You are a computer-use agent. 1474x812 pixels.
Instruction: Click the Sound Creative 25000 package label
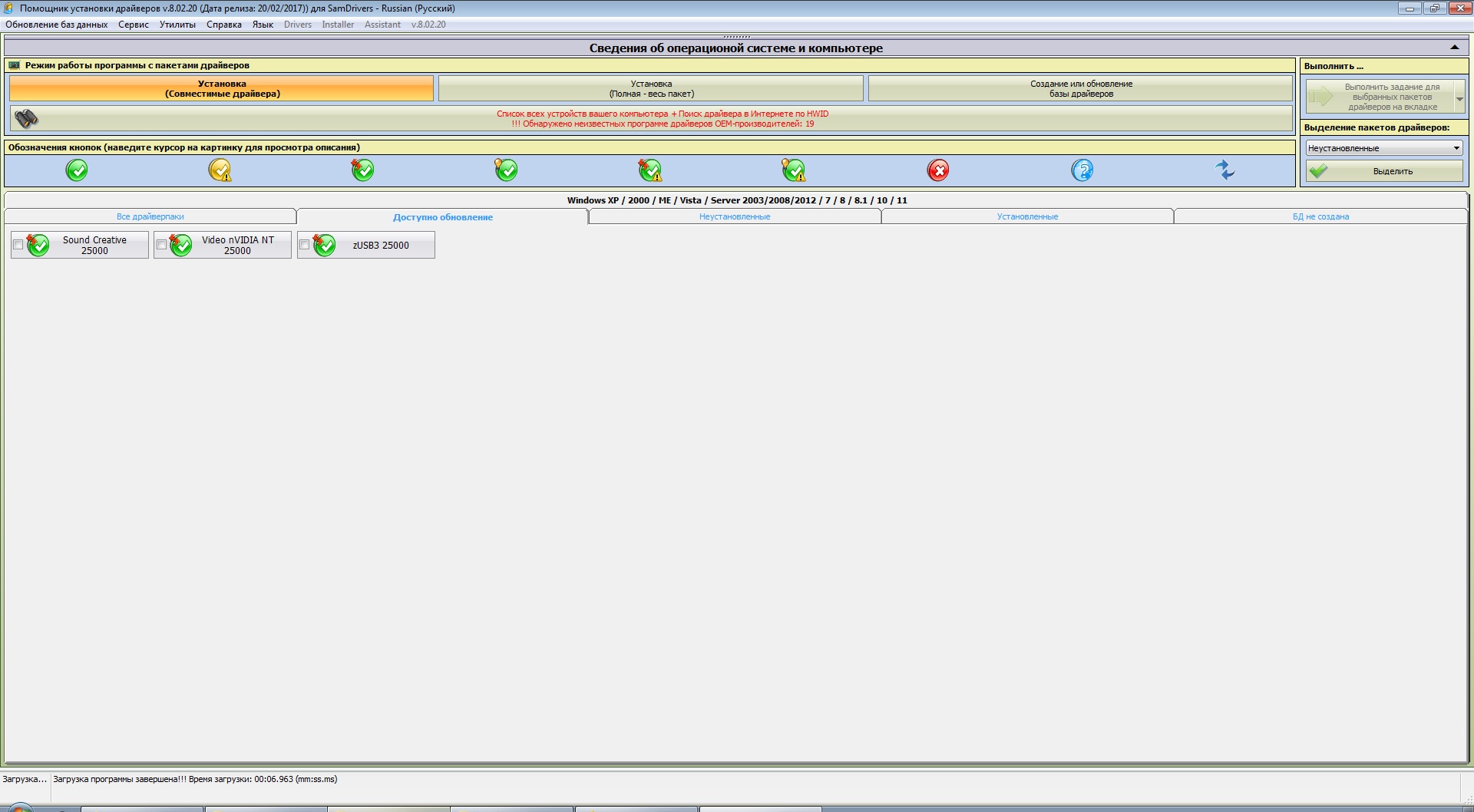click(94, 245)
